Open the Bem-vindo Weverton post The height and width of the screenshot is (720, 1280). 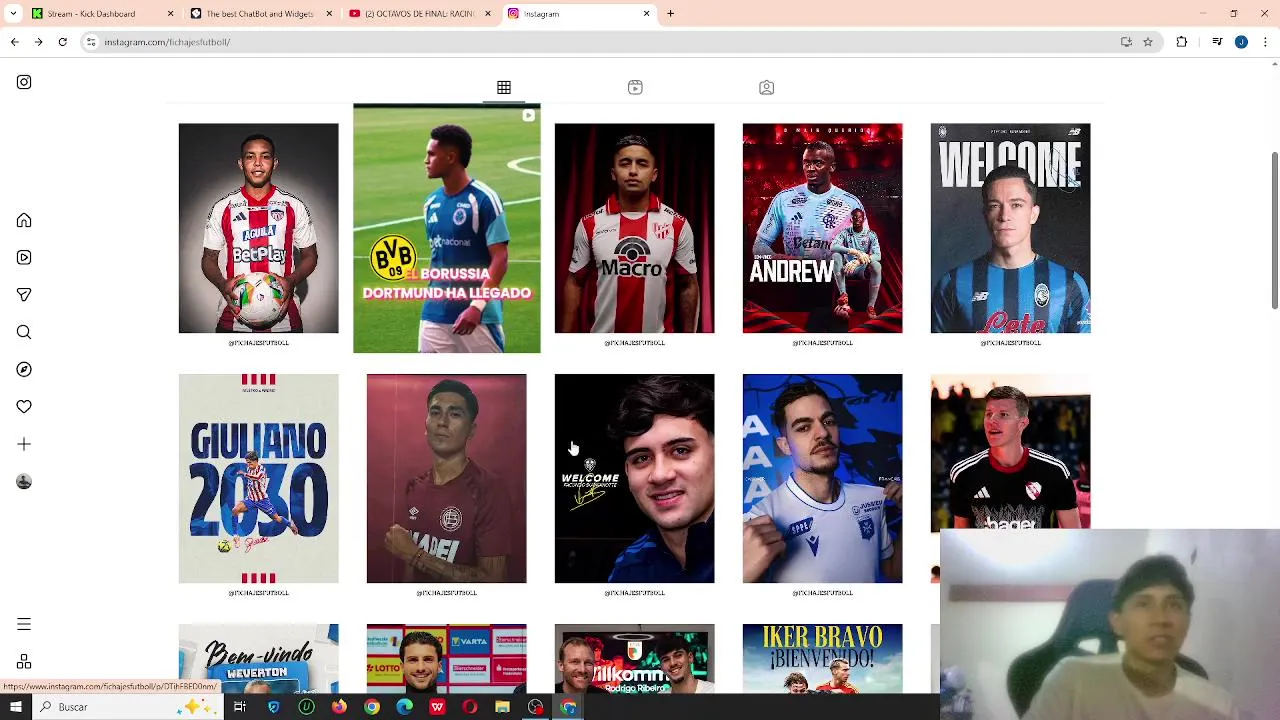[259, 658]
